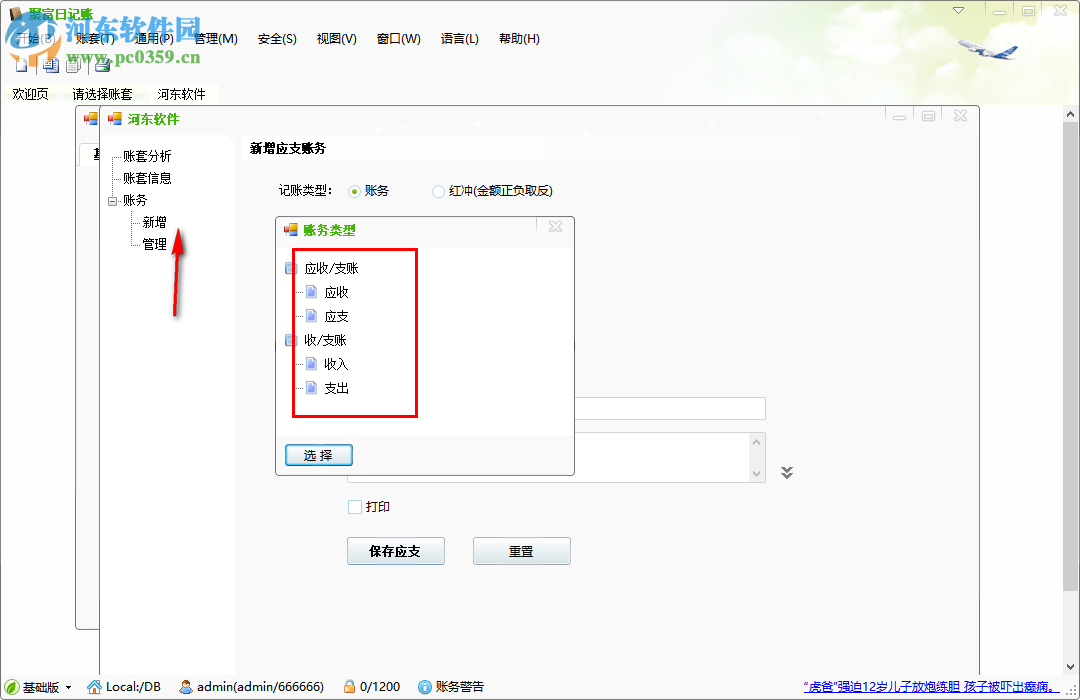1080x700 pixels.
Task: Open 账务警告 via its info icon
Action: [x=427, y=687]
